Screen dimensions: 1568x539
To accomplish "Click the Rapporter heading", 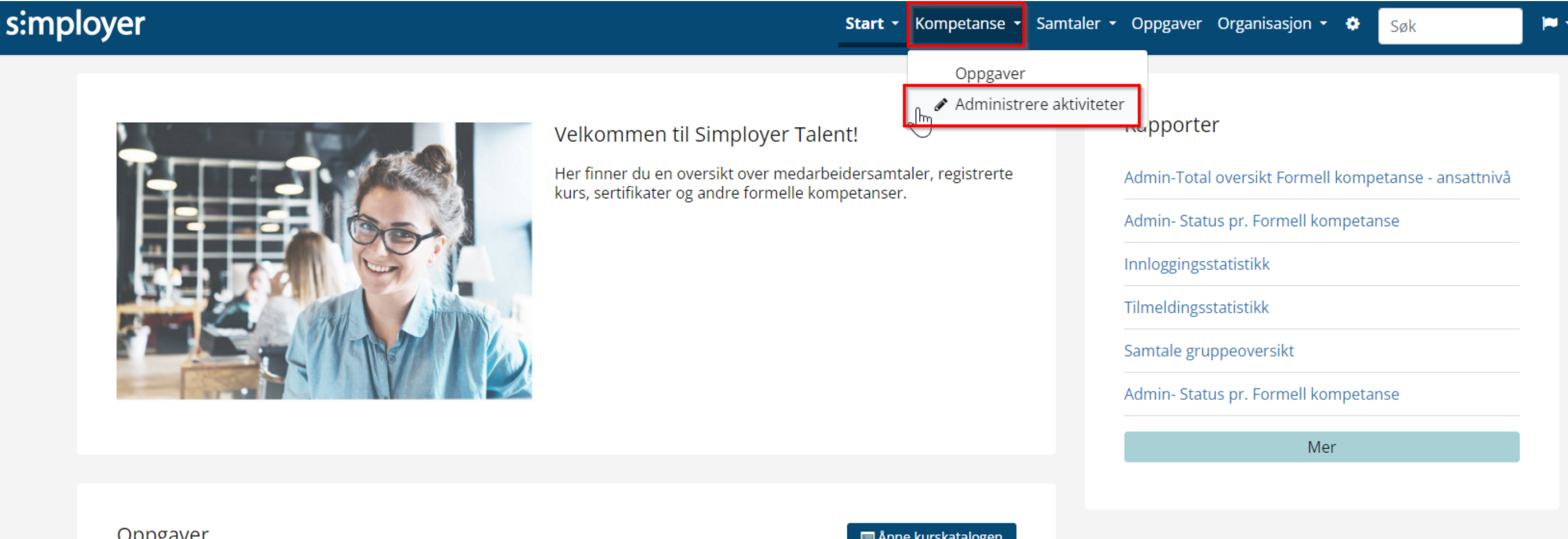I will point(1171,125).
